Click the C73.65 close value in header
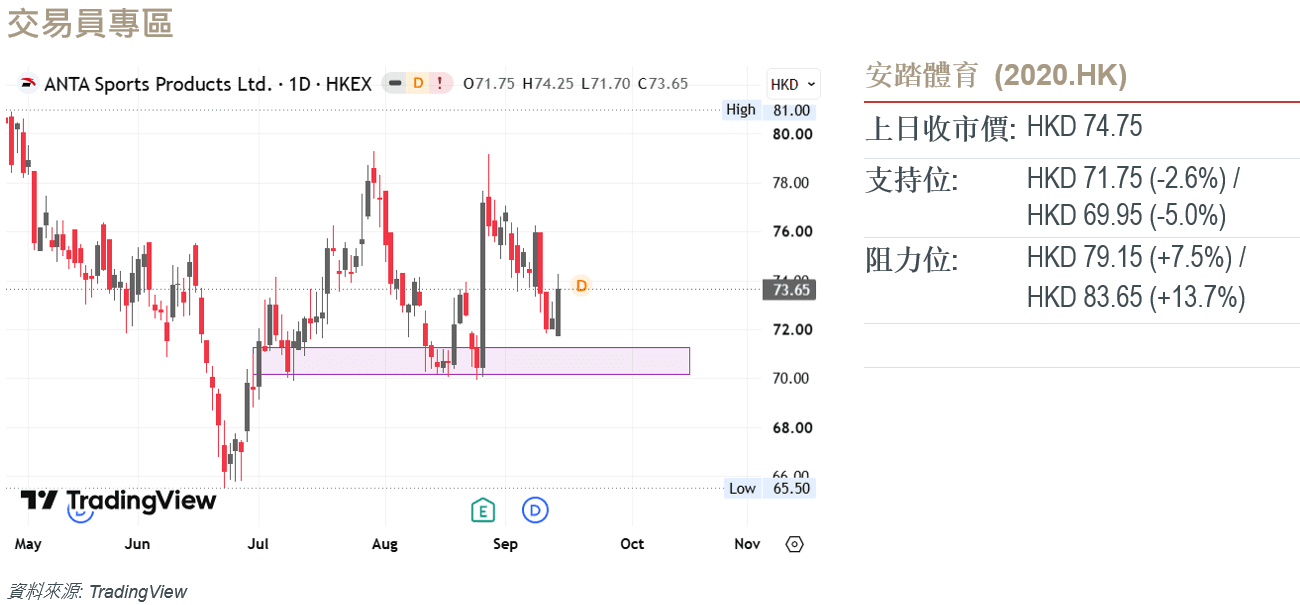1300x605 pixels. click(663, 83)
